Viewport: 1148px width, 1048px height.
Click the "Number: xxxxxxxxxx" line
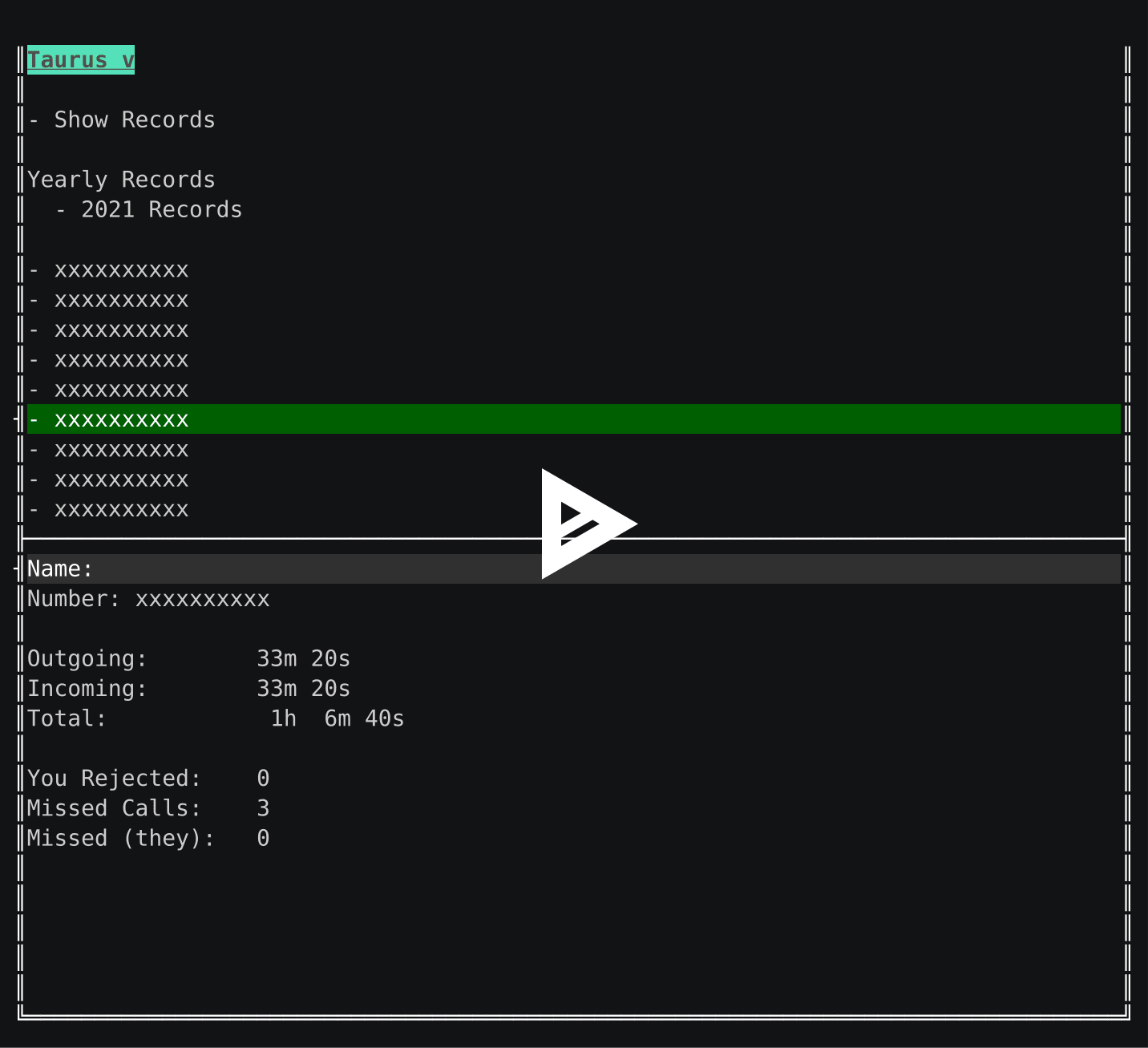pyautogui.click(x=148, y=599)
